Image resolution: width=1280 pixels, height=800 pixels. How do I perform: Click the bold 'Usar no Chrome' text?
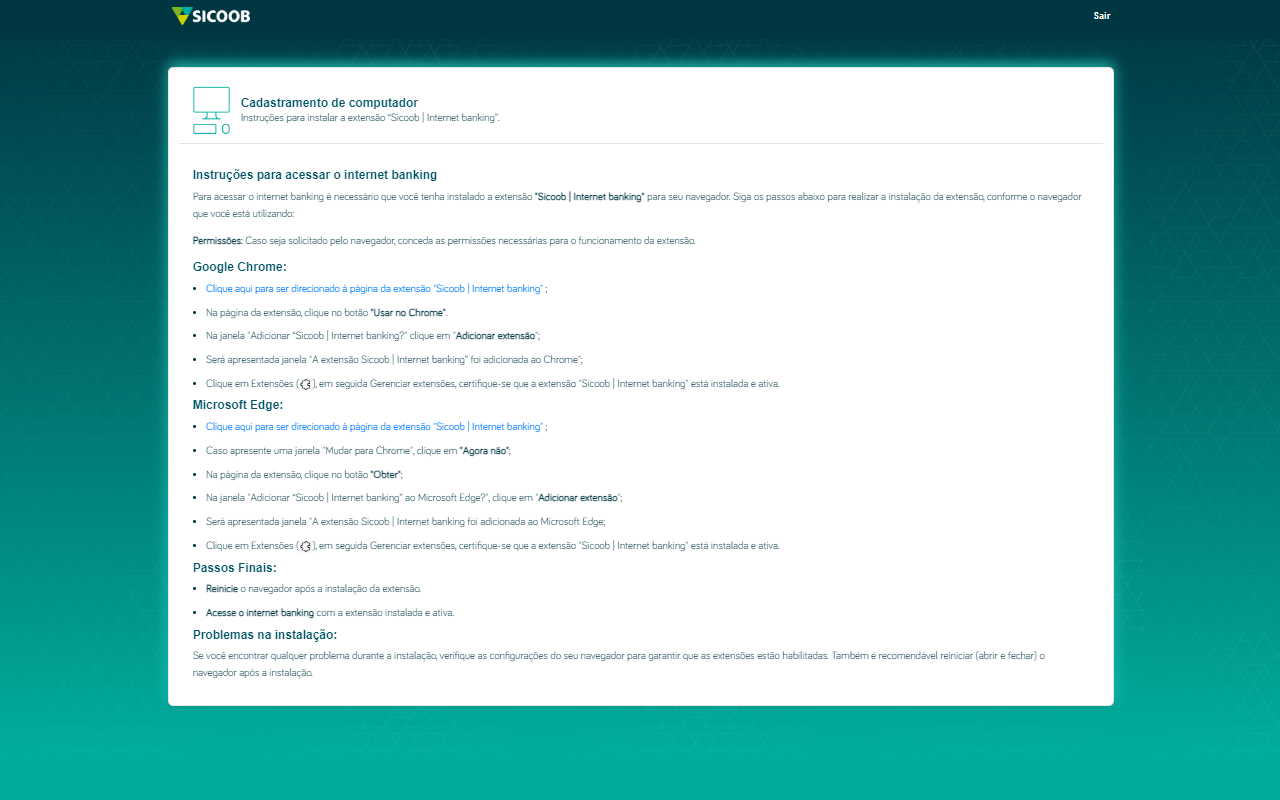[408, 313]
